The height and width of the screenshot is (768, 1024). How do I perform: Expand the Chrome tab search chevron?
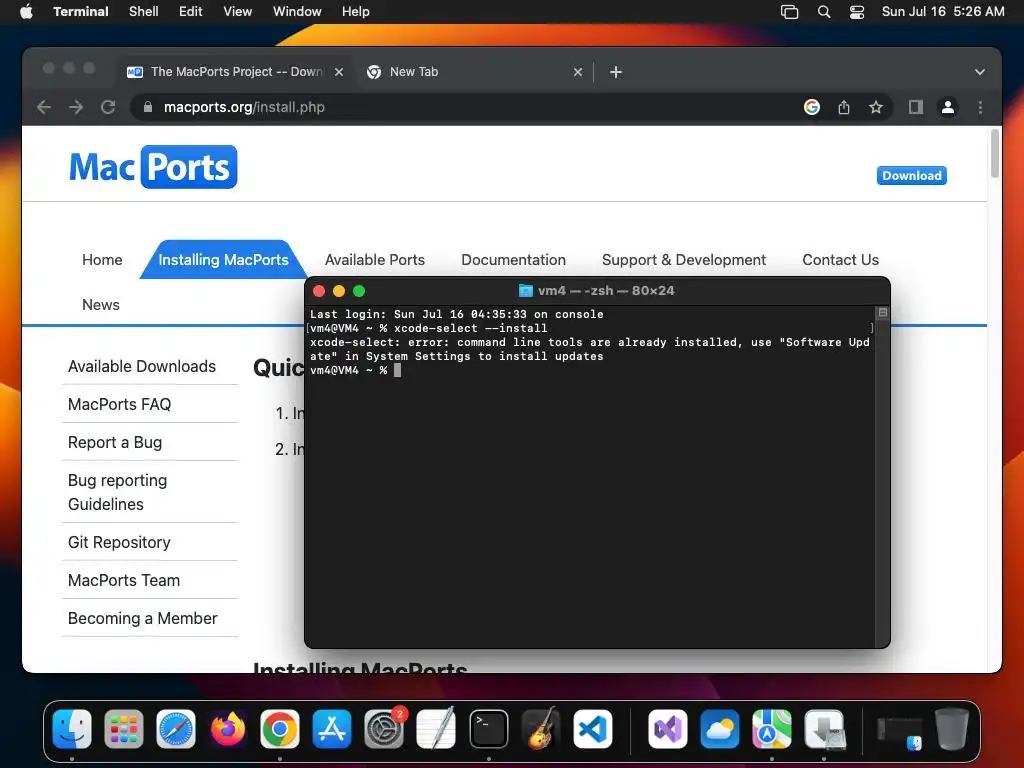click(x=980, y=72)
